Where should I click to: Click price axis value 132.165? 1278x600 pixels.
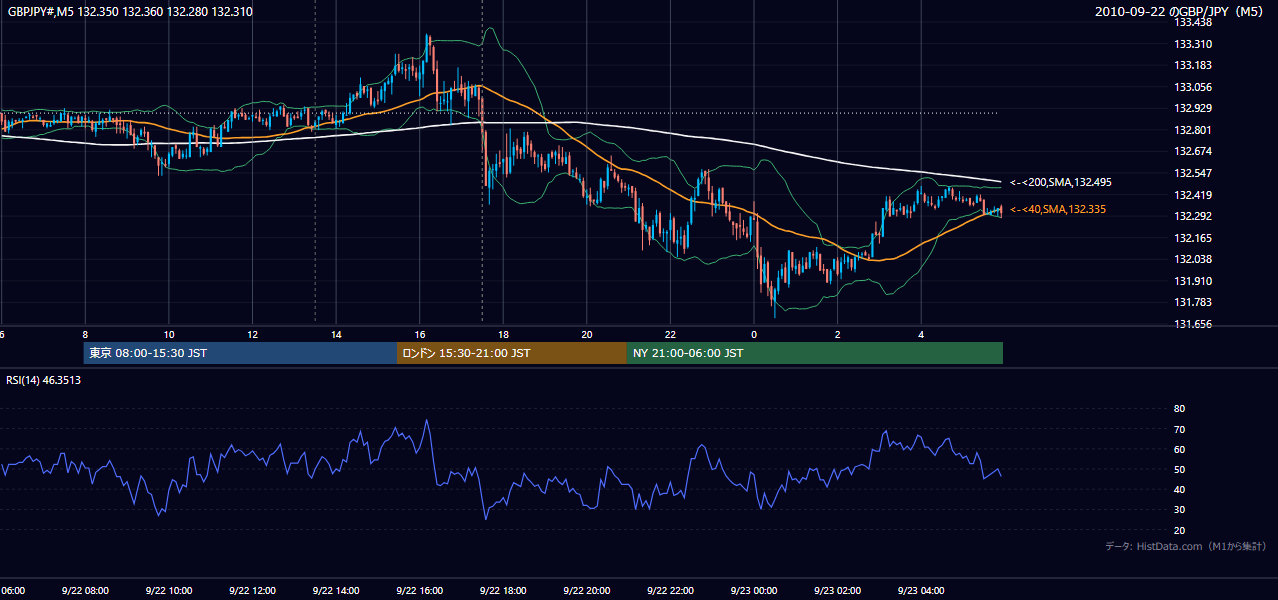point(1194,238)
